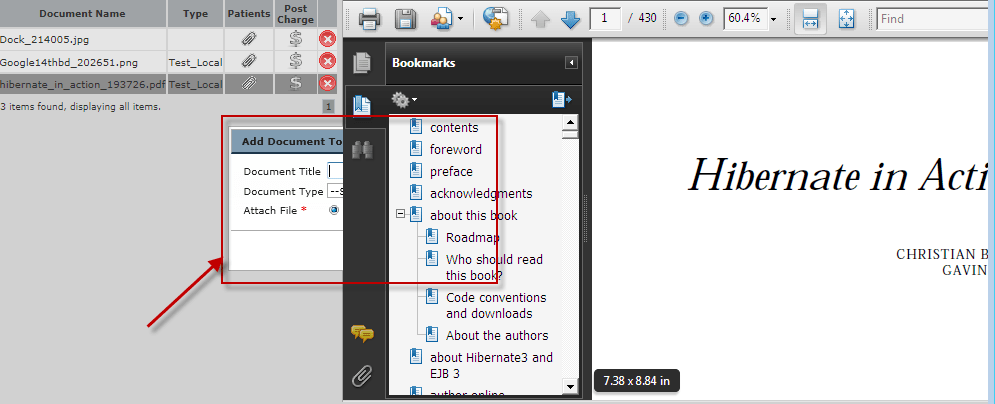Select the Dock_214005.jpg document row
The height and width of the screenshot is (404, 995).
click(x=168, y=39)
